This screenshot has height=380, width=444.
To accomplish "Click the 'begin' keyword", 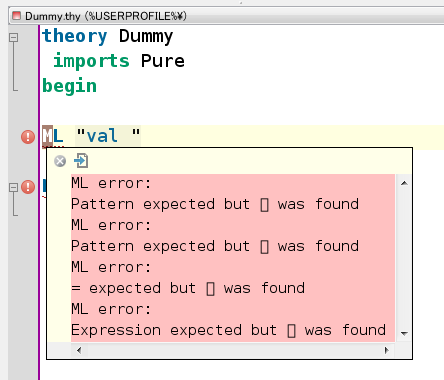I will (x=70, y=87).
